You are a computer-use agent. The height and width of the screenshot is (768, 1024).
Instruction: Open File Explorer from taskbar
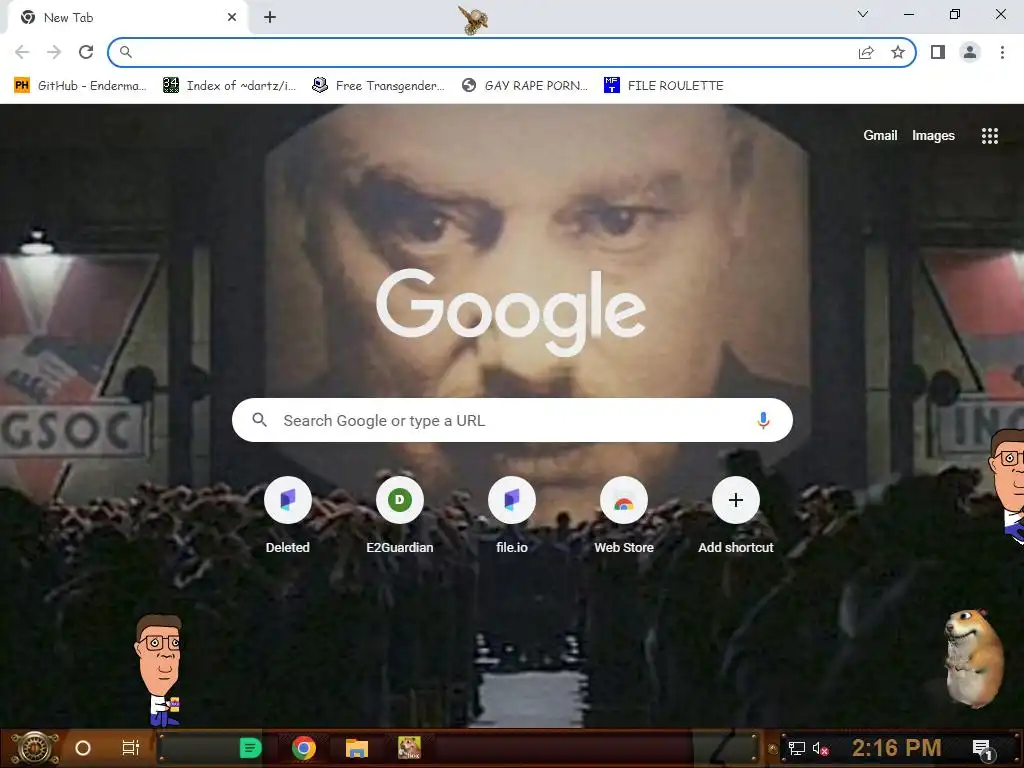tap(357, 748)
